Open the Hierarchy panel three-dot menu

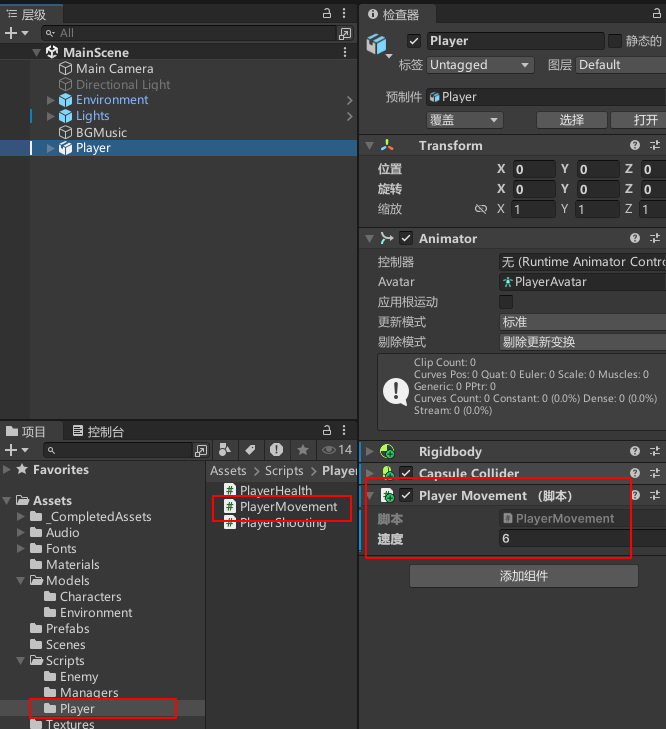[344, 13]
